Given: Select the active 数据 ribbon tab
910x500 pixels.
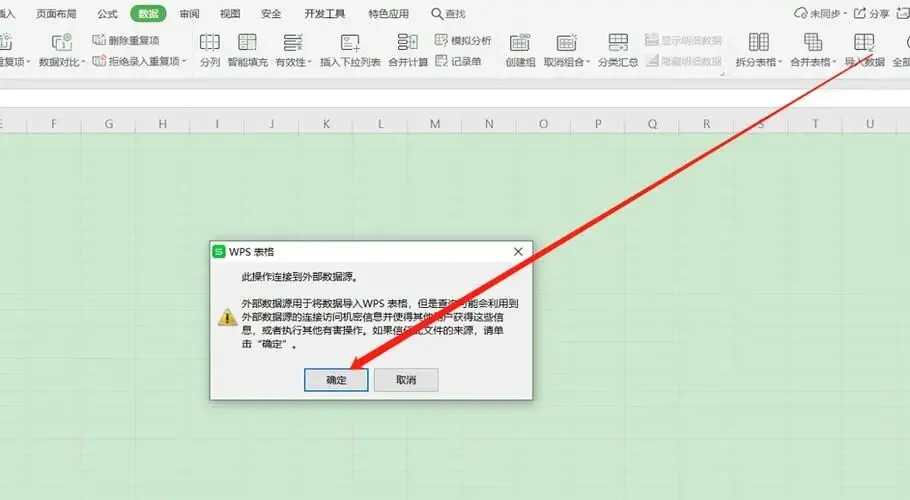Looking at the screenshot, I should pyautogui.click(x=148, y=13).
